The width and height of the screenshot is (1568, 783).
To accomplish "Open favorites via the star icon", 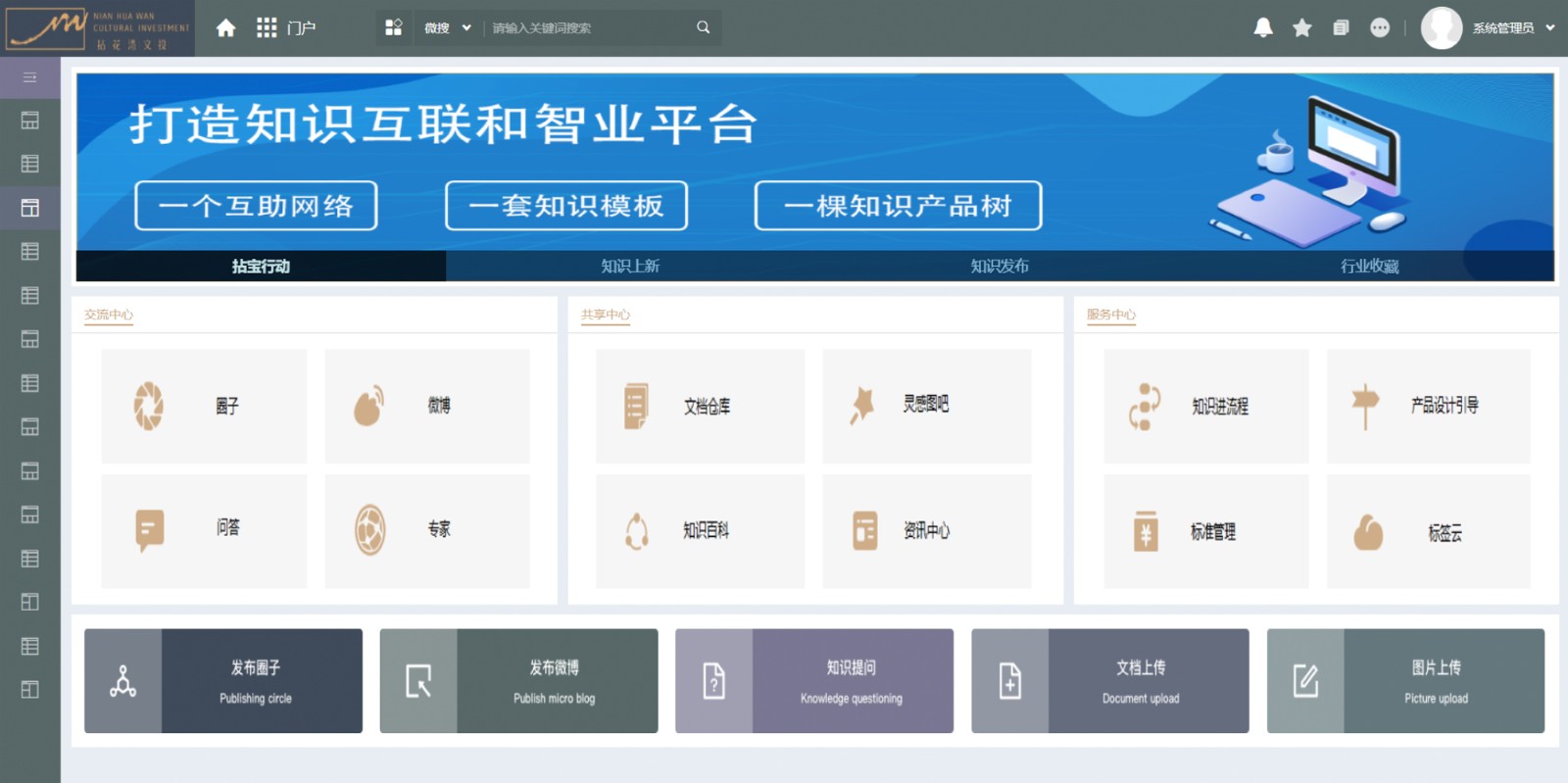I will (1302, 27).
